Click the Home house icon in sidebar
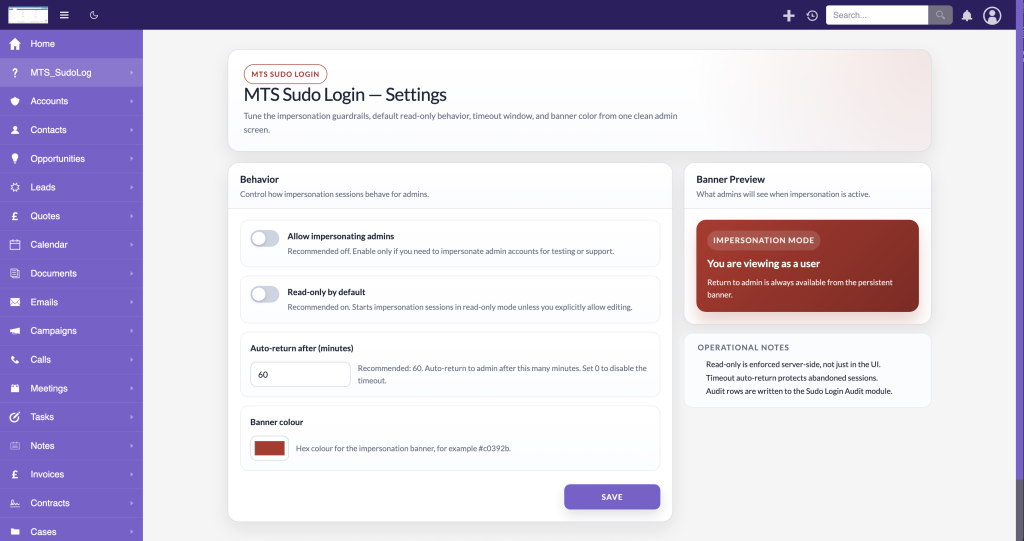1024x541 pixels. coord(15,44)
